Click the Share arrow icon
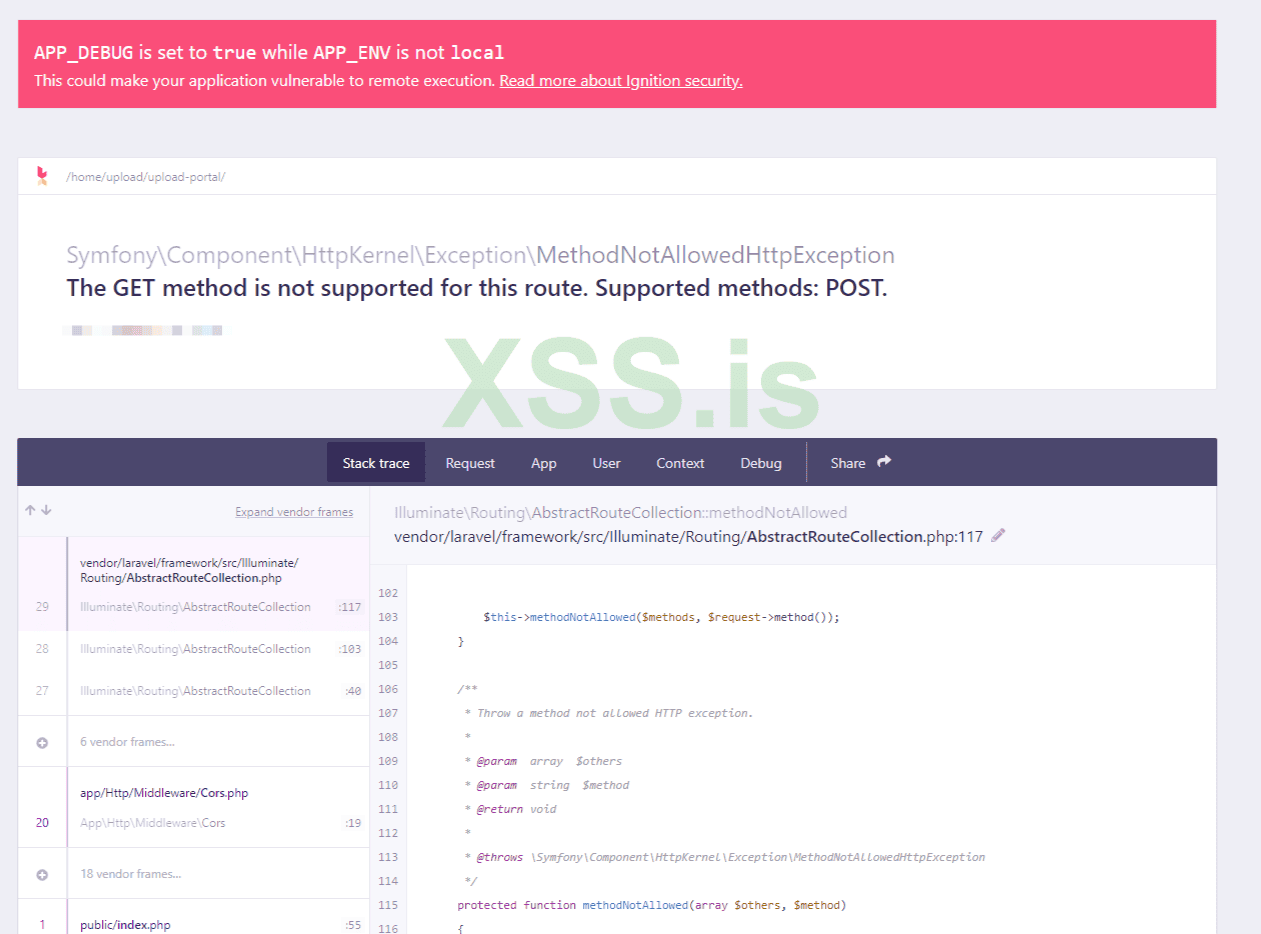The height and width of the screenshot is (934, 1261). coord(884,462)
